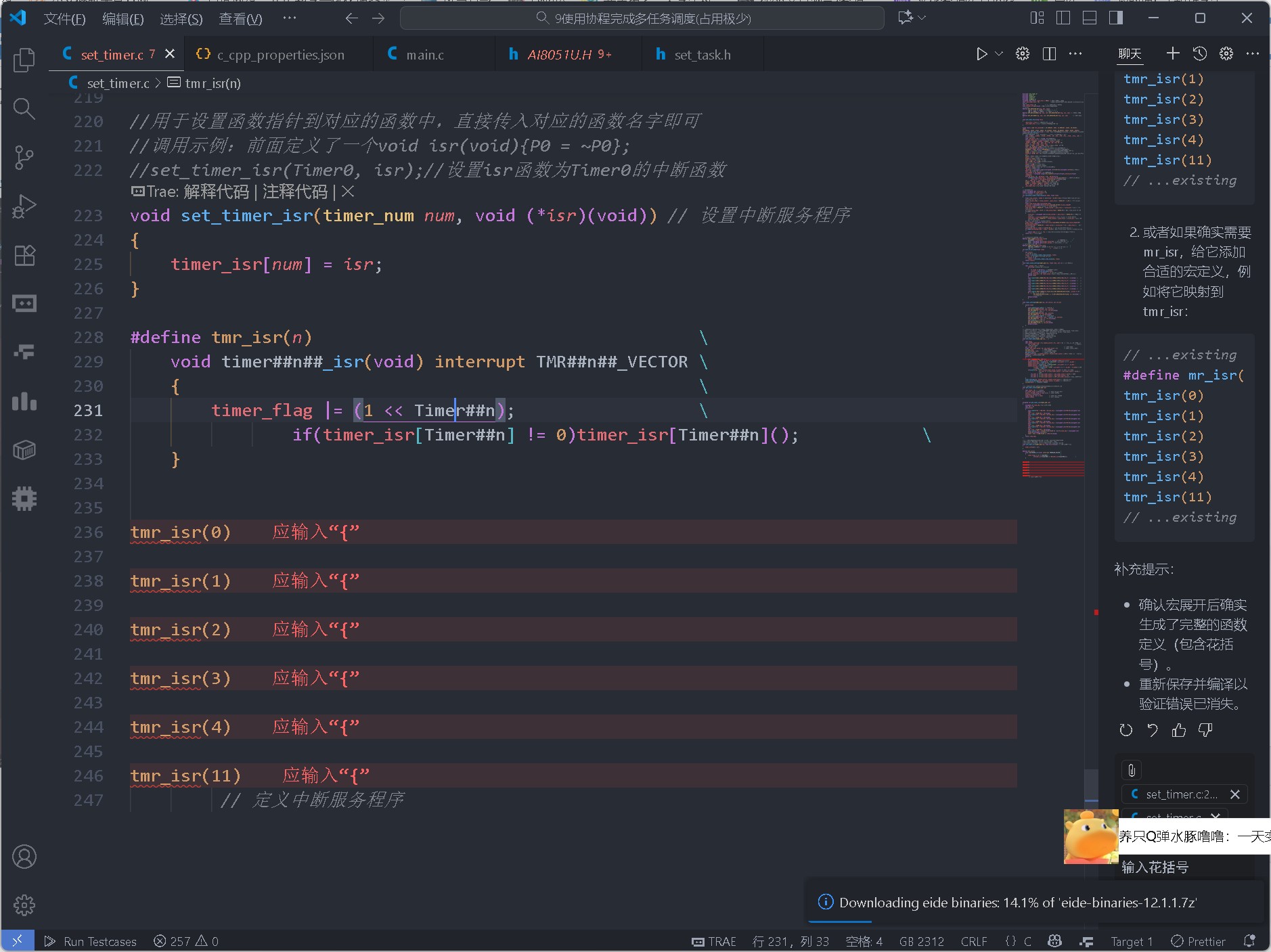Toggle the secondary sidebar layout button
This screenshot has width=1271, height=952.
1116,18
